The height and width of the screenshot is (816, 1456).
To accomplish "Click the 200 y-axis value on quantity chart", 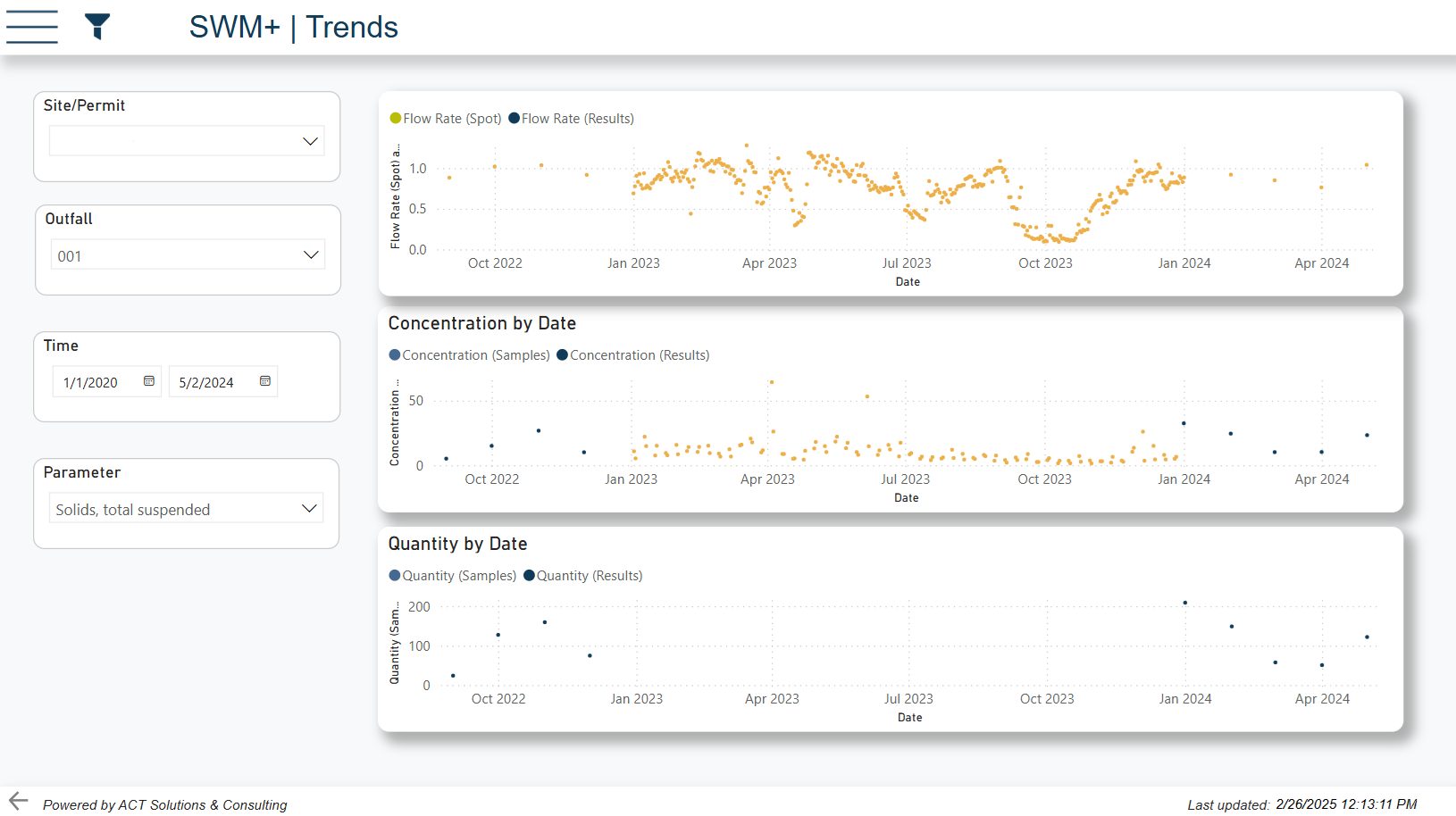I will pos(419,607).
